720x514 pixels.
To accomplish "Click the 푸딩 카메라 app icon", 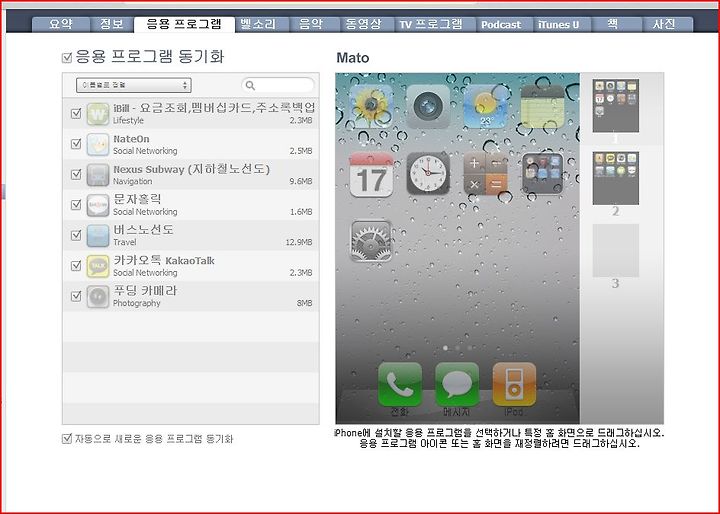I will click(x=98, y=297).
